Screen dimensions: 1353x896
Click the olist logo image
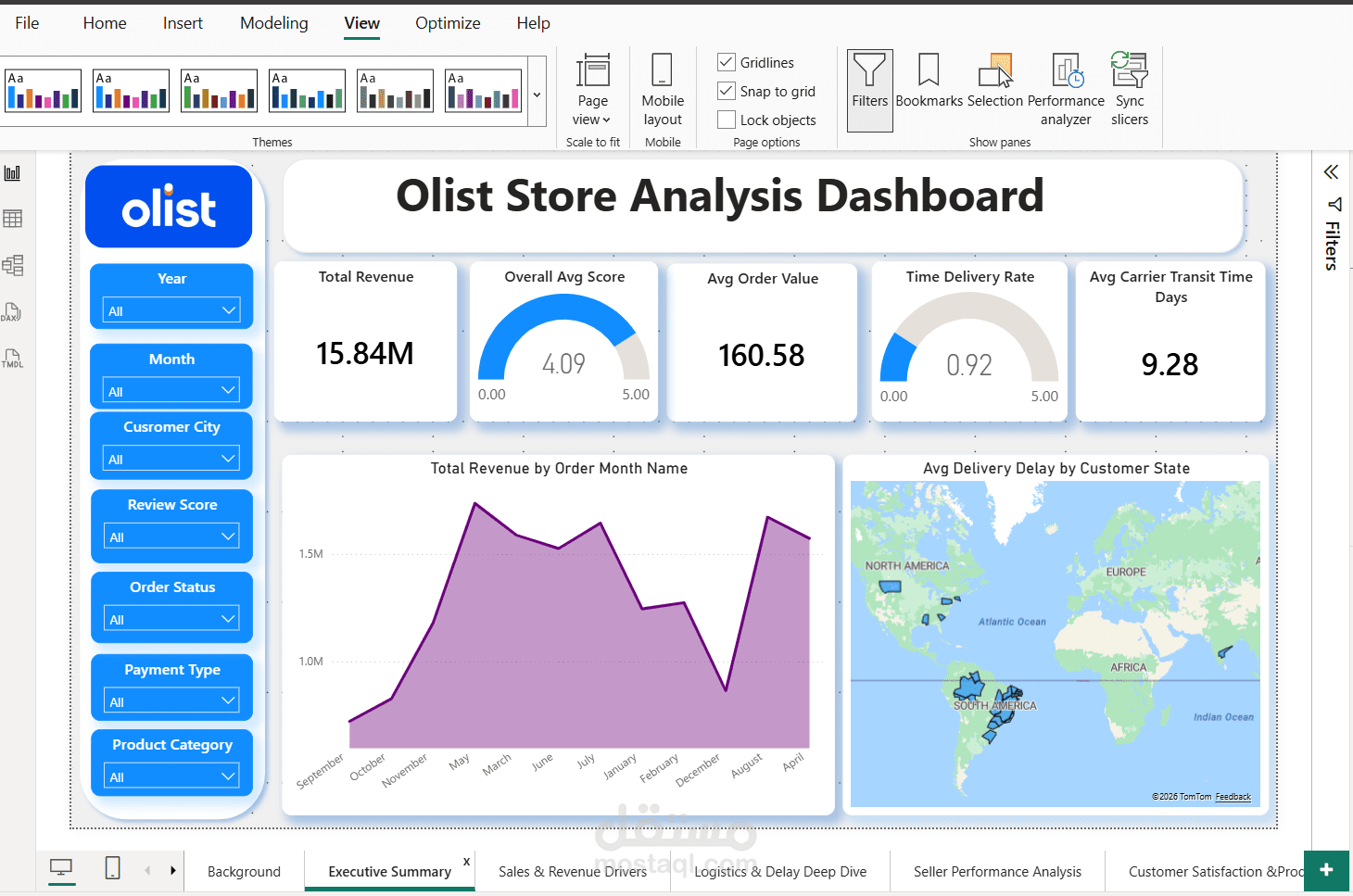169,207
